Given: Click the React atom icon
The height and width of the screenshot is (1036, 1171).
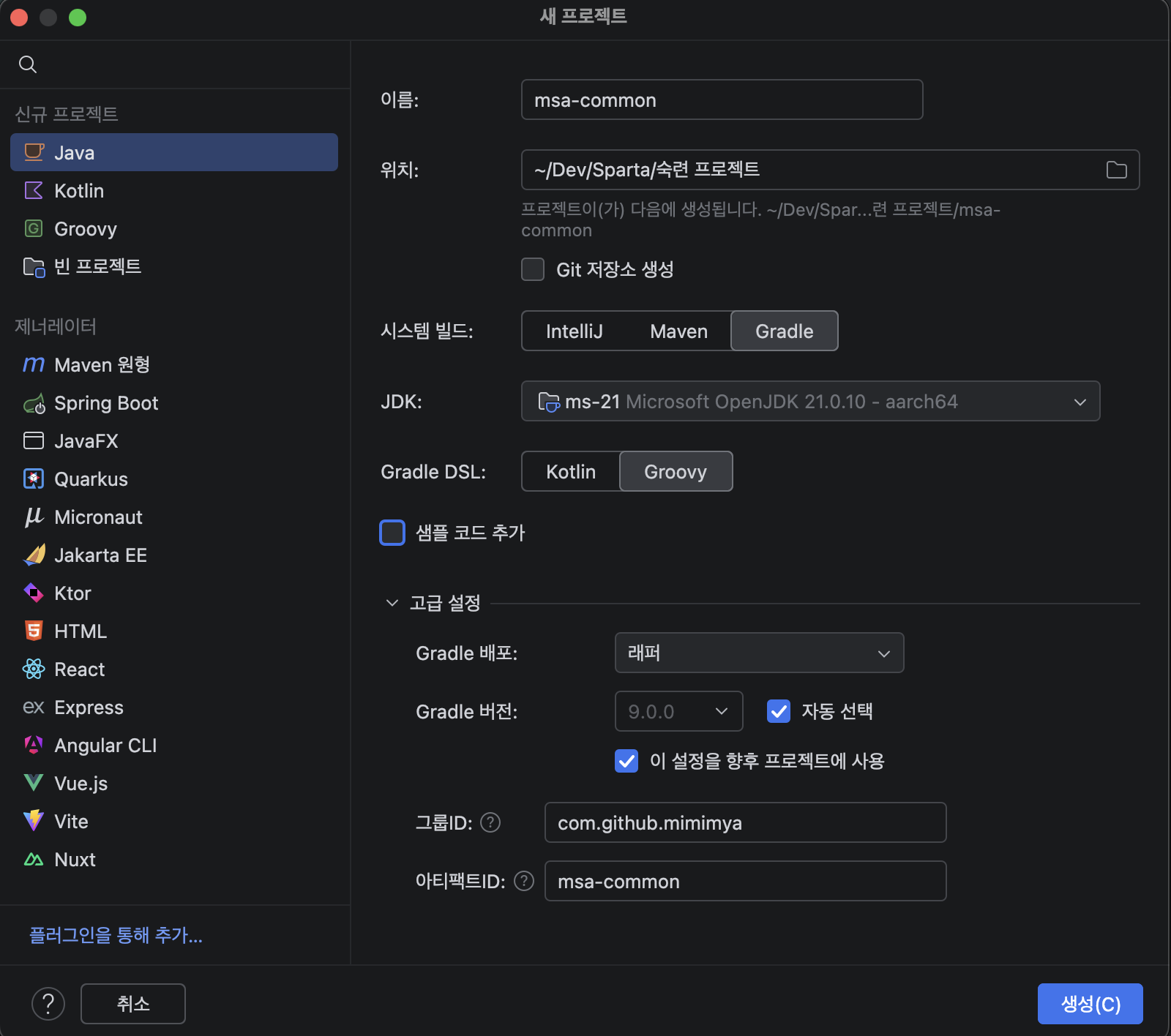Looking at the screenshot, I should 34,669.
